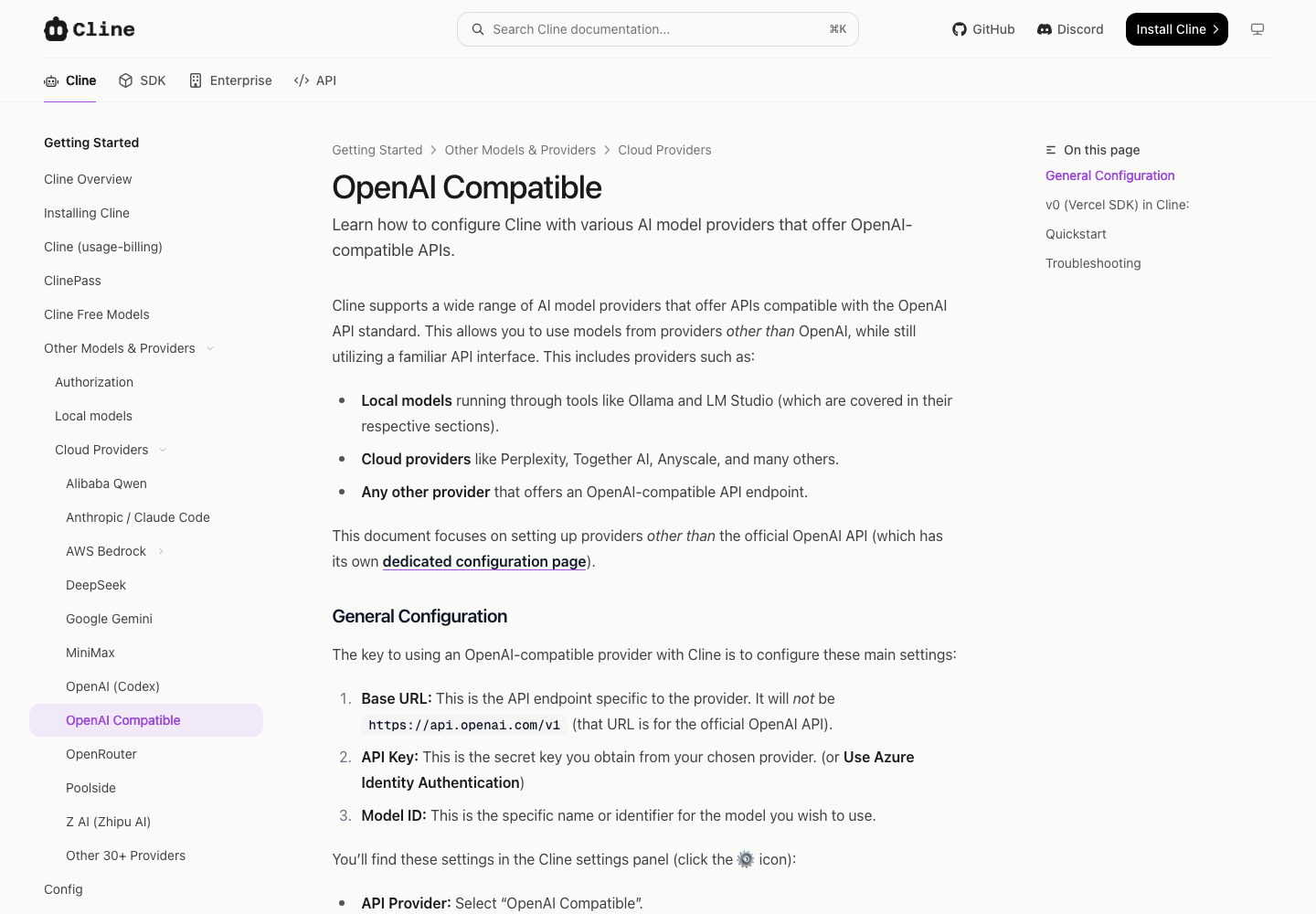The image size is (1316, 914).
Task: Open the Install Cline button
Action: click(x=1177, y=29)
